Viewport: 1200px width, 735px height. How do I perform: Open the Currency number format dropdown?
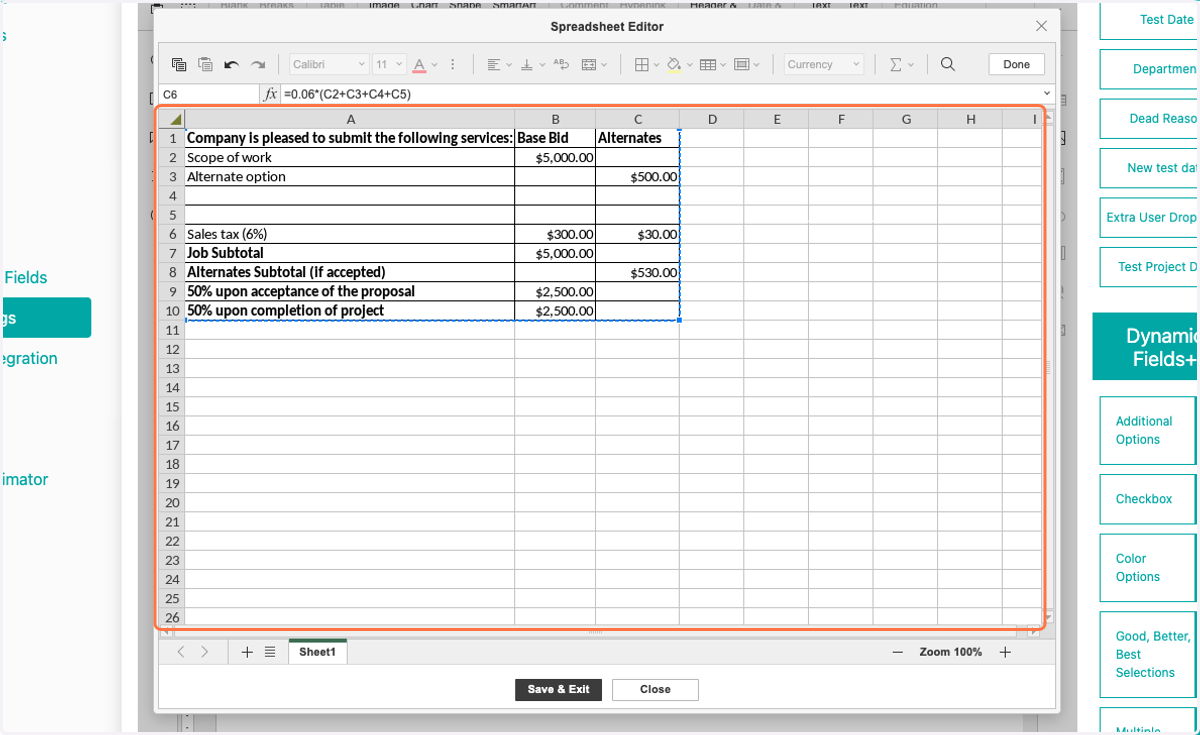(823, 64)
